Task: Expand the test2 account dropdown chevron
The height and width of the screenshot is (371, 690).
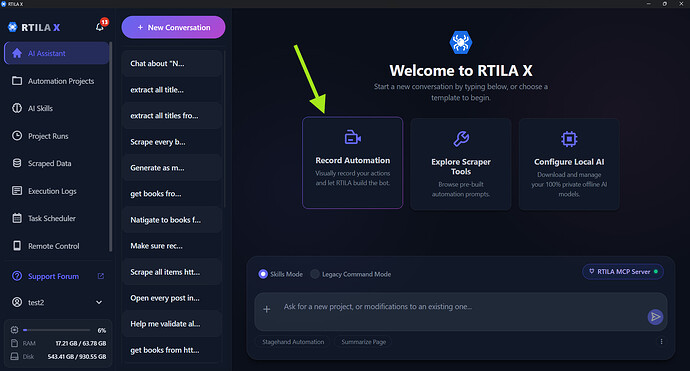Action: pyautogui.click(x=99, y=302)
